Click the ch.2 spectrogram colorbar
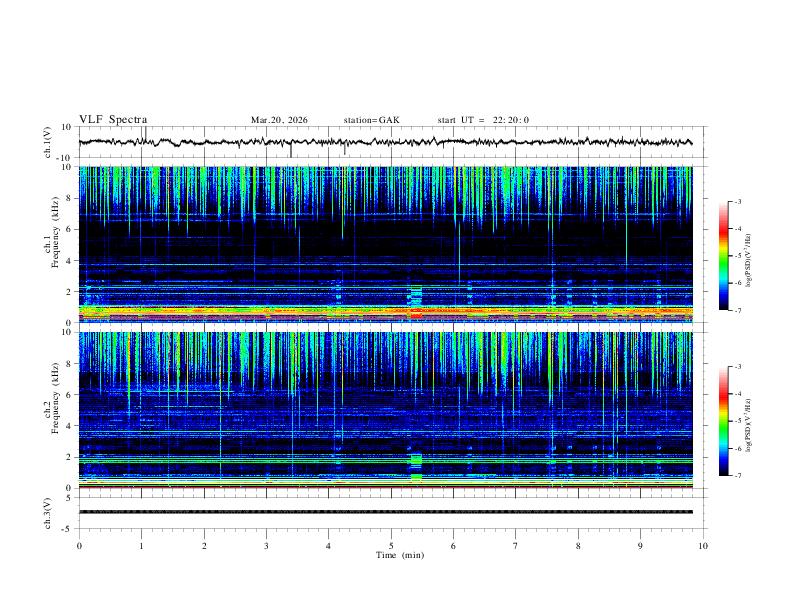The height and width of the screenshot is (612, 792). click(723, 421)
